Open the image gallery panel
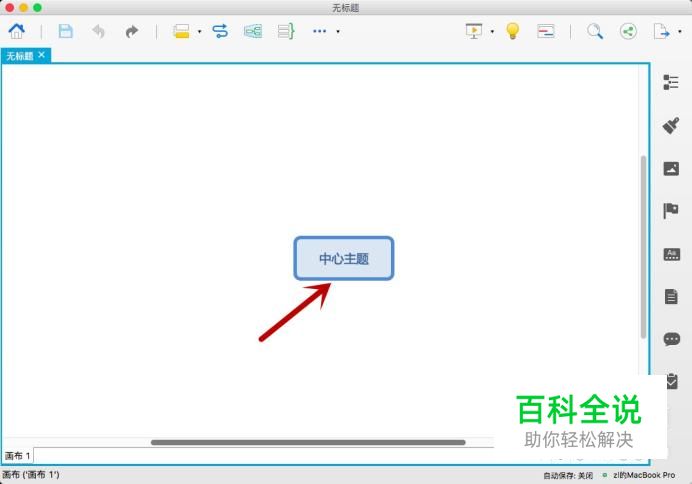 (x=671, y=169)
